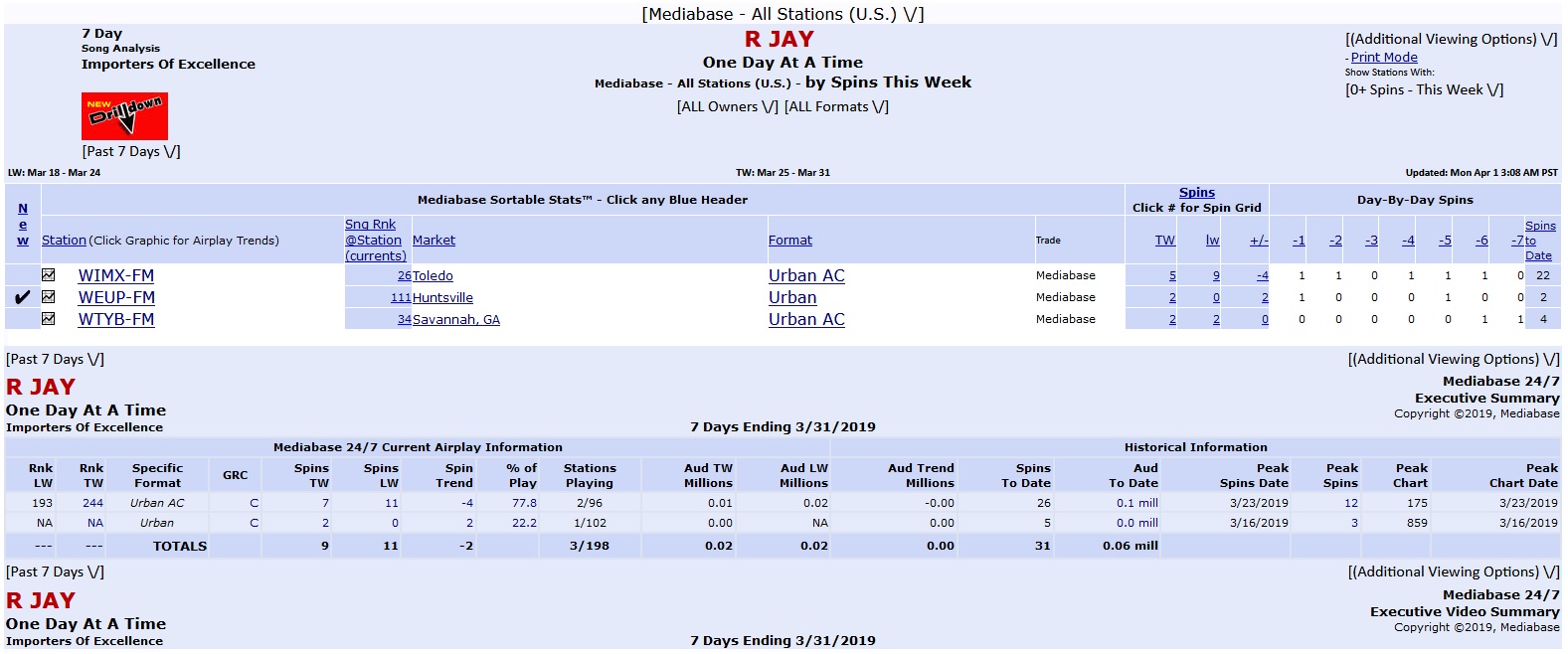This screenshot has height=654, width=1568.
Task: Open the ALL Owners dropdown
Action: [x=728, y=106]
